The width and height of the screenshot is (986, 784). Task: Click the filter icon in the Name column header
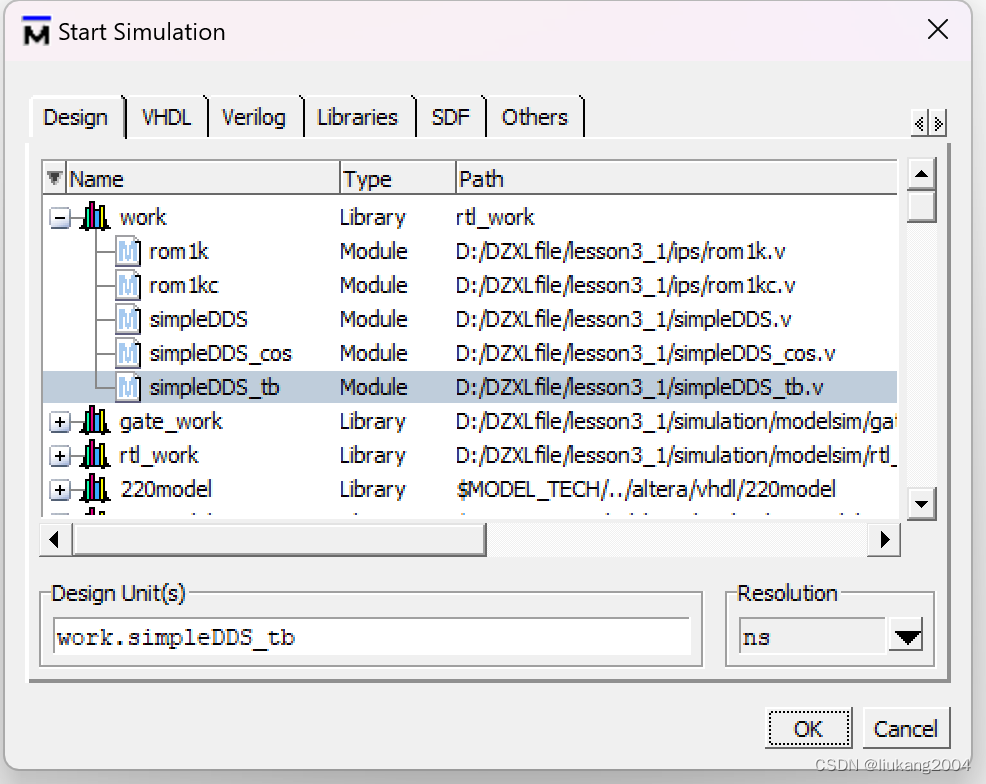[x=53, y=177]
